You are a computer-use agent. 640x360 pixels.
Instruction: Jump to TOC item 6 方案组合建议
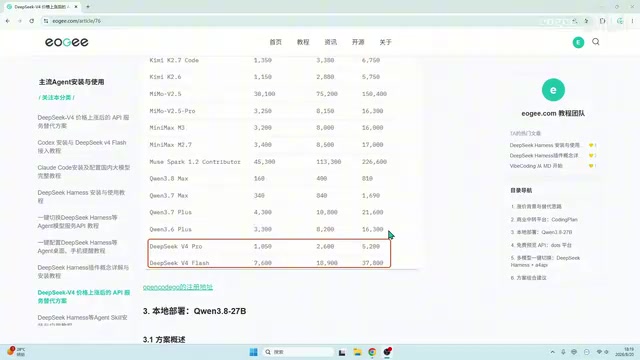click(529, 278)
